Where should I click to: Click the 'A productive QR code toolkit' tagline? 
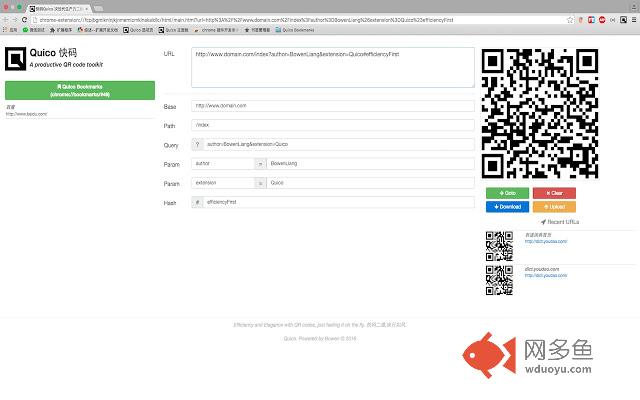66,64
